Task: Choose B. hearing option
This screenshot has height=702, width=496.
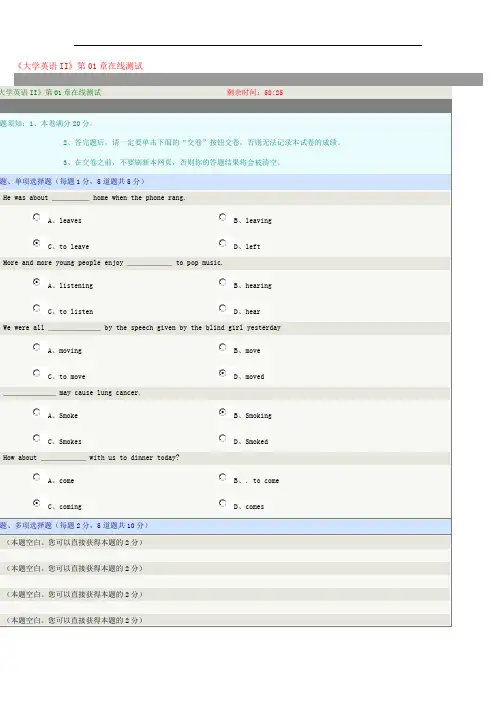Action: tap(222, 282)
